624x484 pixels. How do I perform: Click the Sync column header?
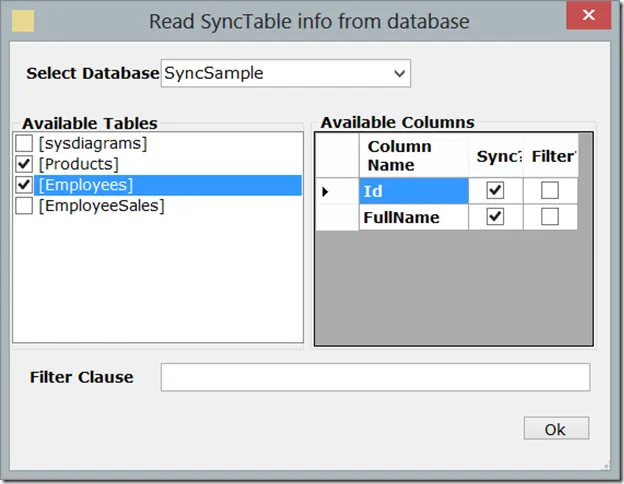pyautogui.click(x=495, y=157)
